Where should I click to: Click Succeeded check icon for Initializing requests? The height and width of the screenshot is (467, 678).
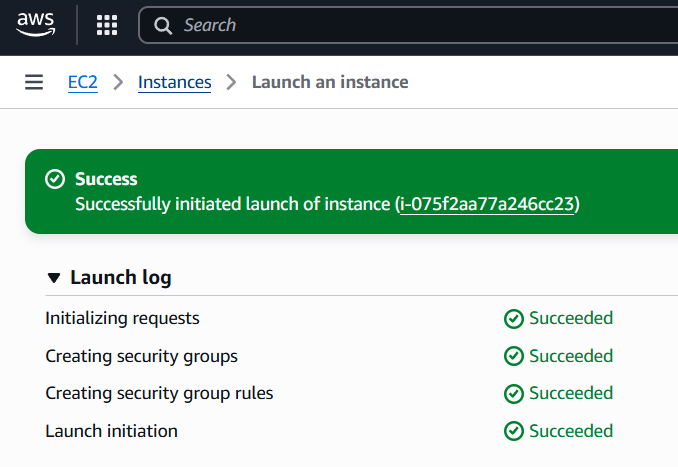click(x=514, y=319)
